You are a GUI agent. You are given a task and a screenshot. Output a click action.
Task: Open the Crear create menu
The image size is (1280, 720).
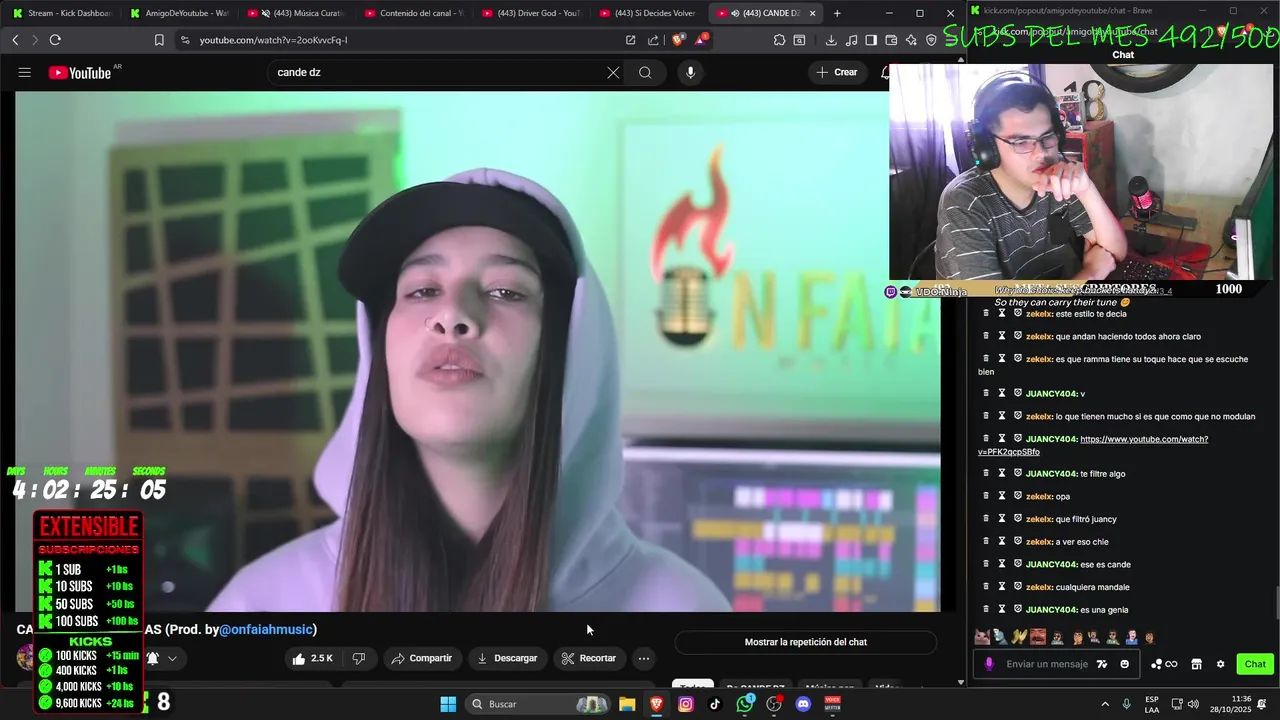pos(836,72)
